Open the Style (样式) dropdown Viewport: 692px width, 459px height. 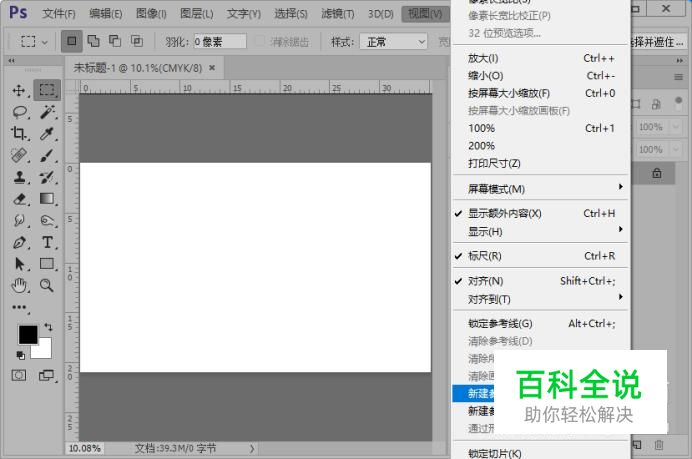coord(394,42)
